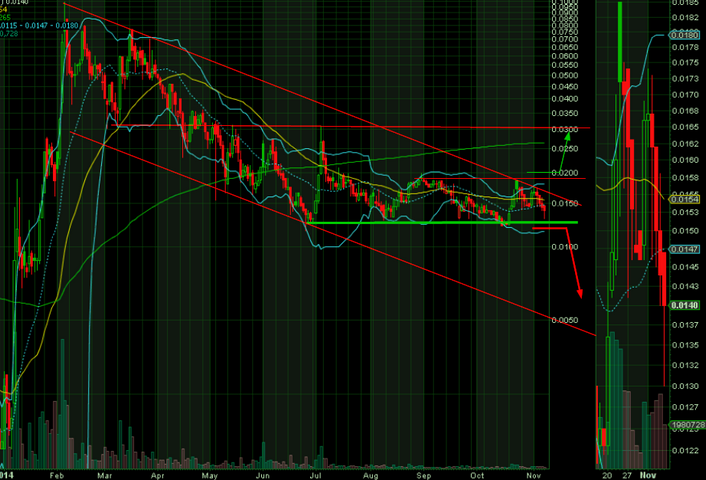Click the Sep month label on time axis
This screenshot has height=480, width=706.
click(x=424, y=475)
